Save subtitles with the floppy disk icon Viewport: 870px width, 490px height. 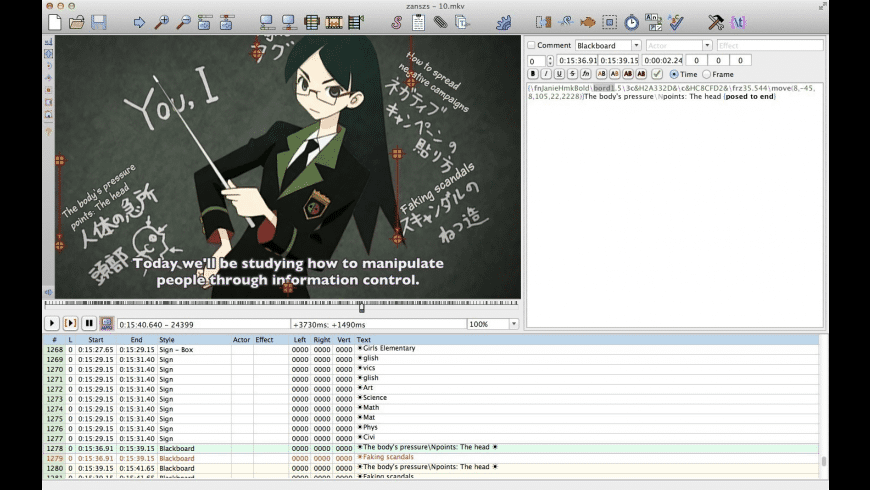tap(99, 22)
